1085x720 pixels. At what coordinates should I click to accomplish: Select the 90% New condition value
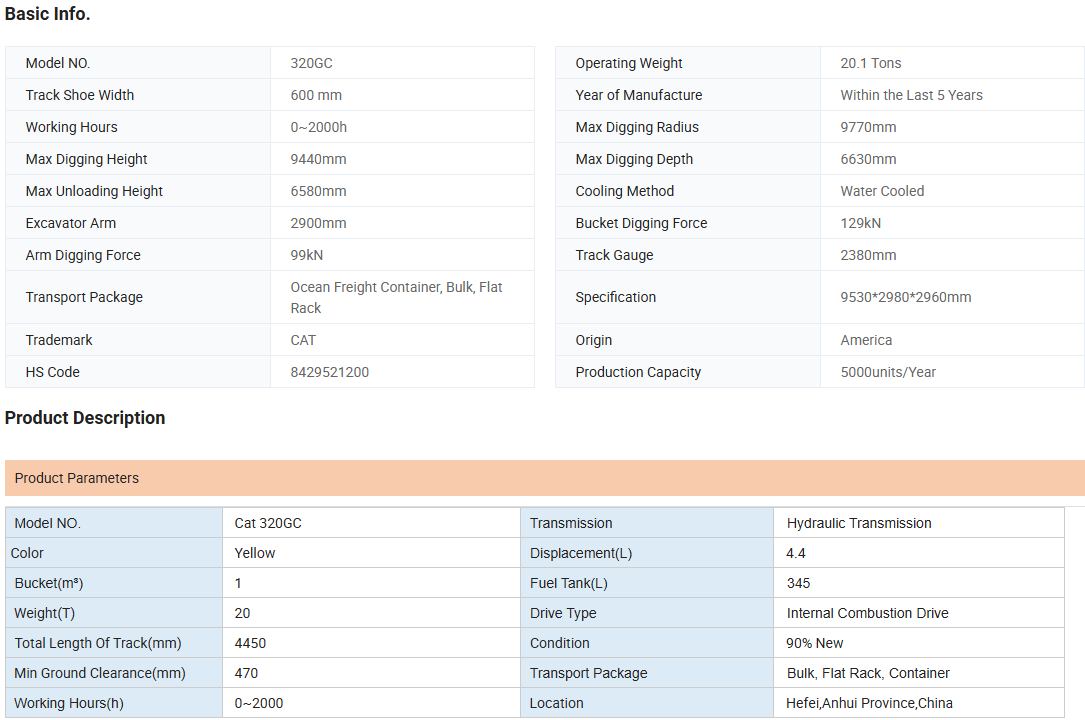(x=815, y=643)
